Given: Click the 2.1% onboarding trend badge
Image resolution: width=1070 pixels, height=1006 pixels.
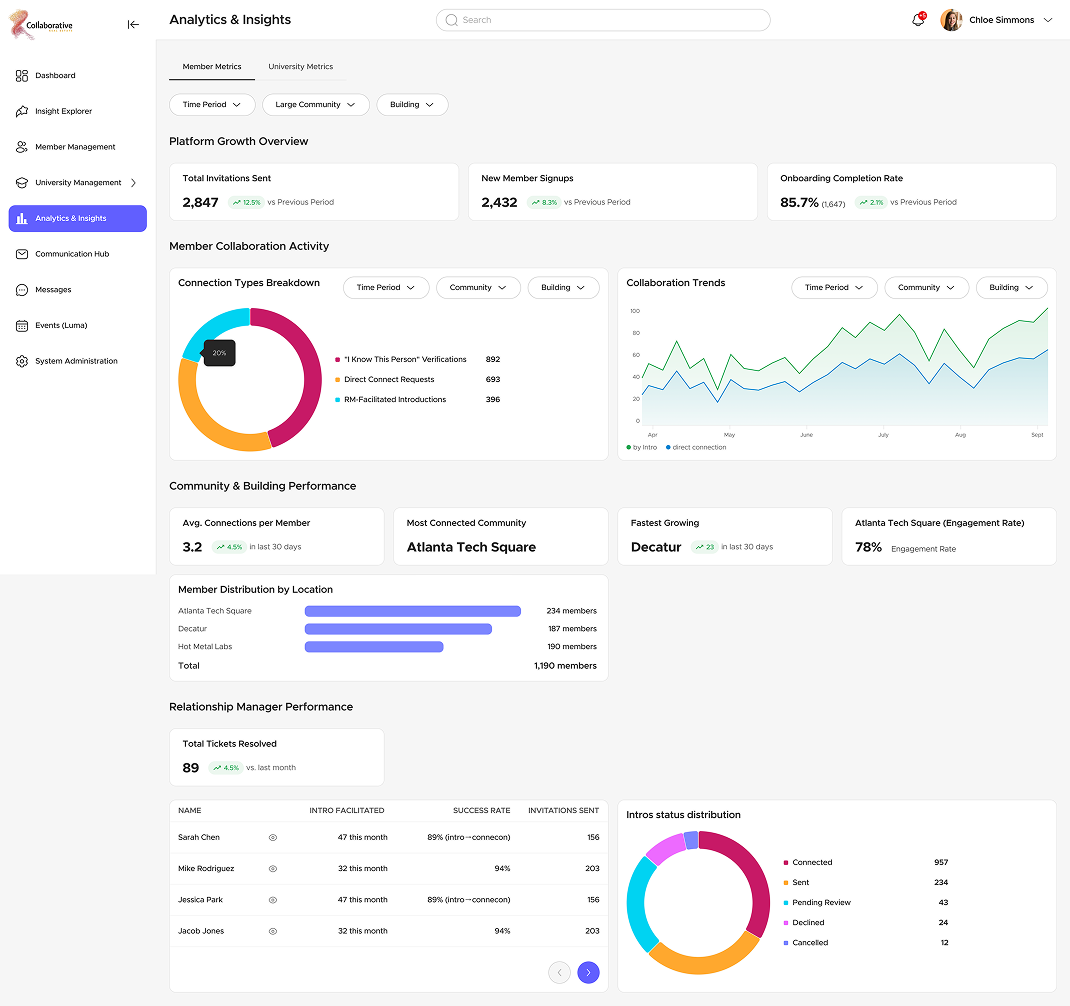Looking at the screenshot, I should tap(871, 202).
